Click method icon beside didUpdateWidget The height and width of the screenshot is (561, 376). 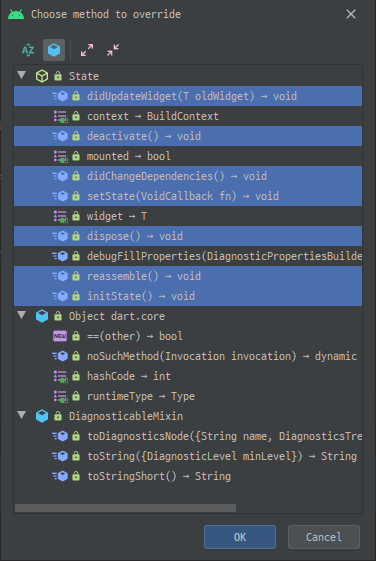[60, 96]
